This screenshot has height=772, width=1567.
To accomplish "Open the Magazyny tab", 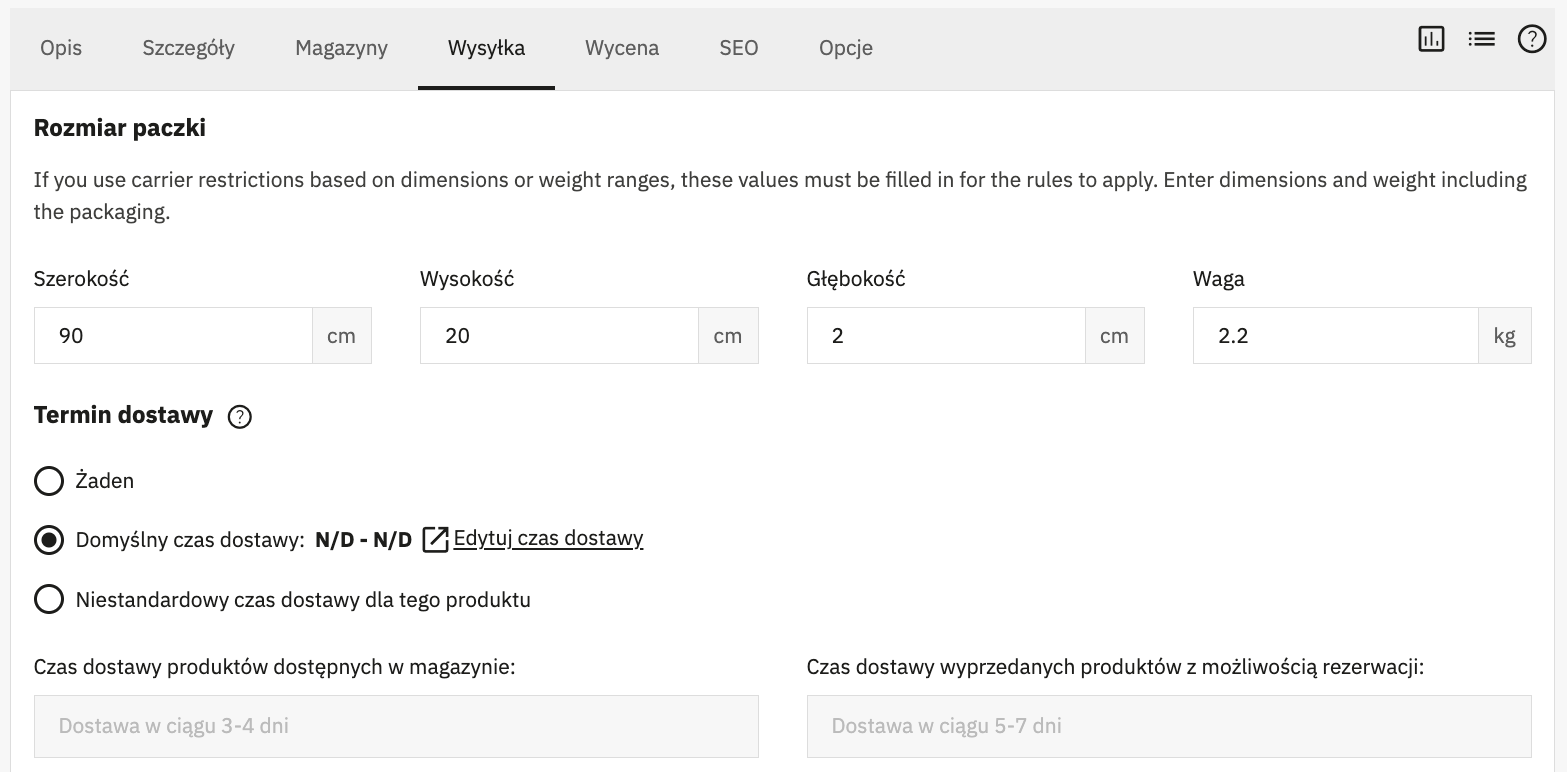I will (x=341, y=48).
